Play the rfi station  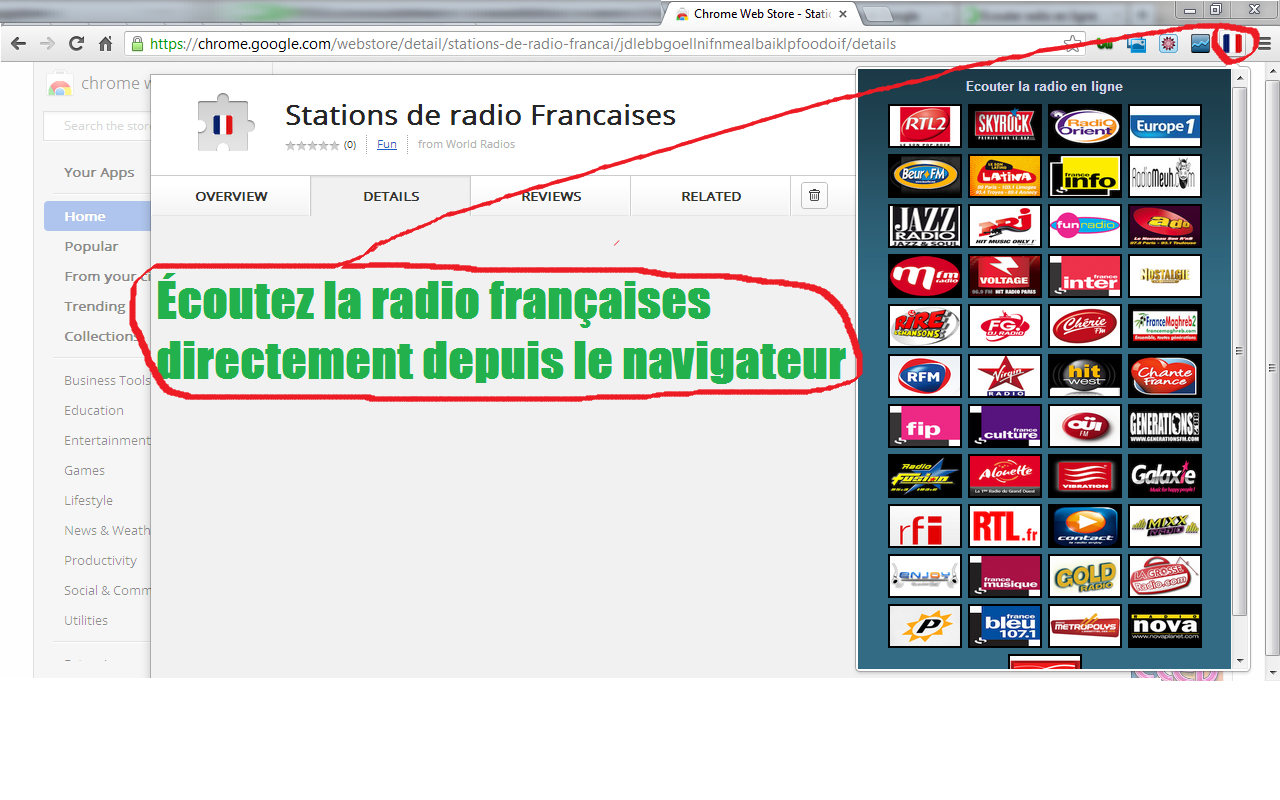point(925,526)
